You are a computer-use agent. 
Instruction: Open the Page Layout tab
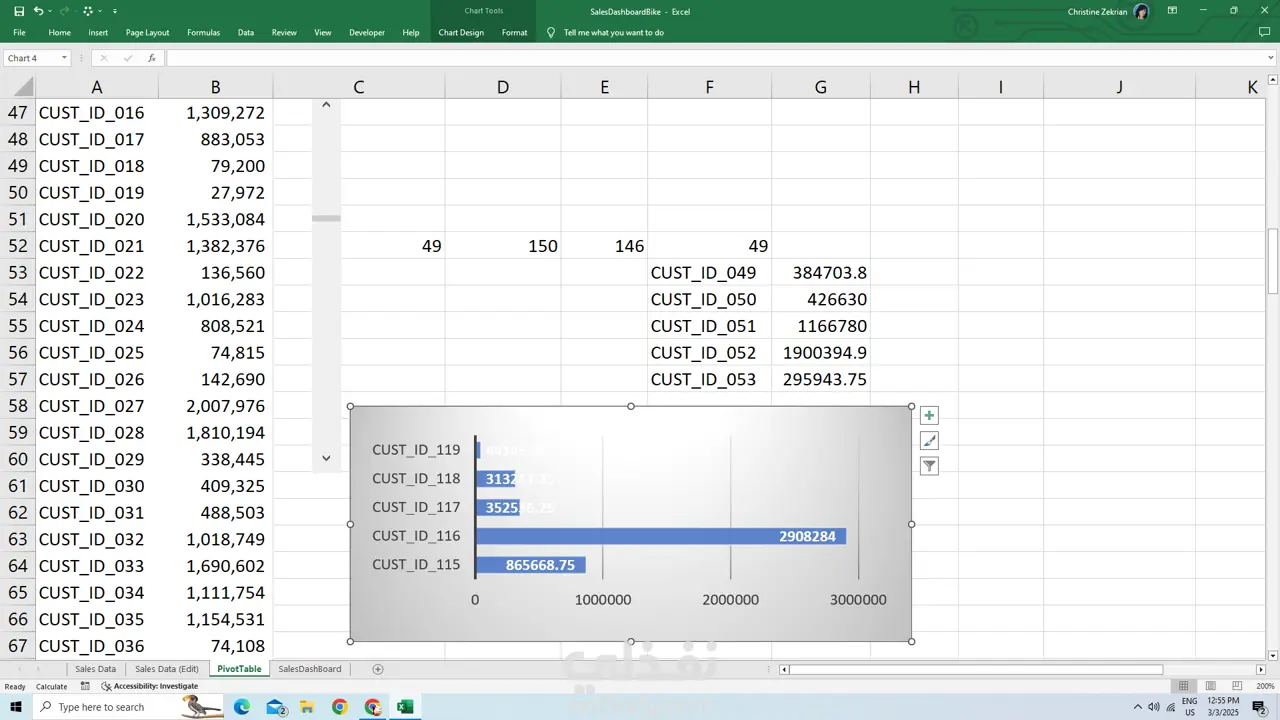click(147, 32)
